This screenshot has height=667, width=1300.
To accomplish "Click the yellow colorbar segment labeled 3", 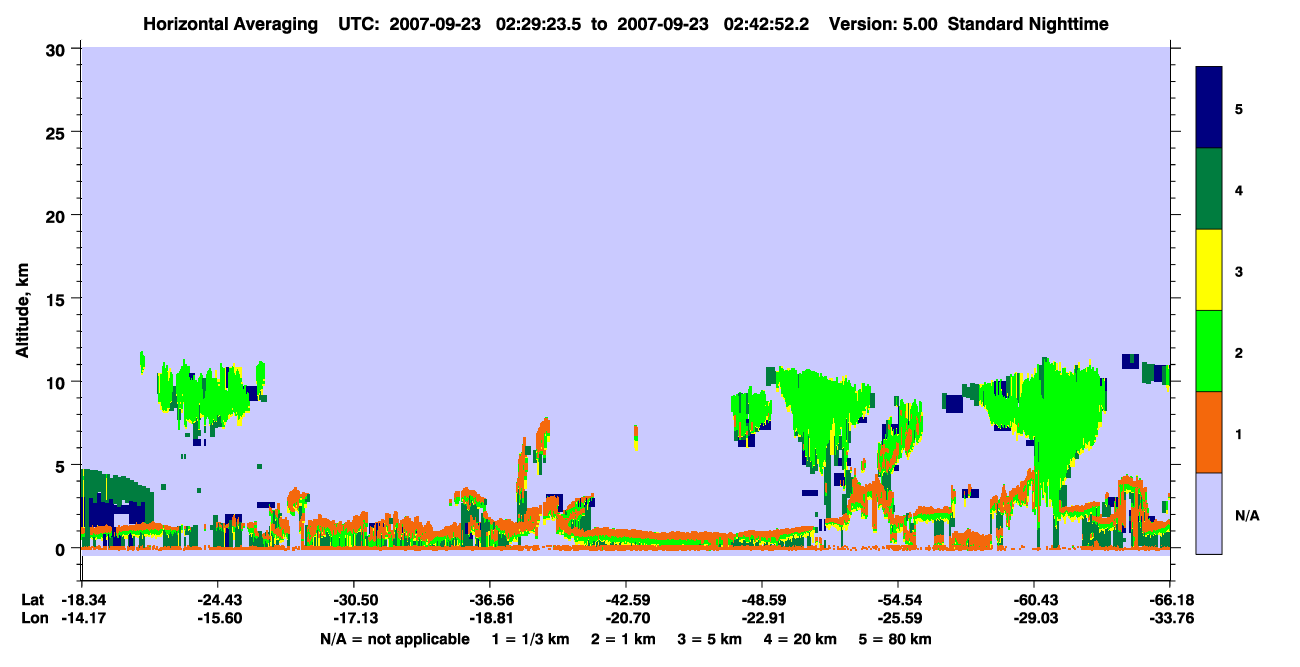I will [x=1209, y=270].
